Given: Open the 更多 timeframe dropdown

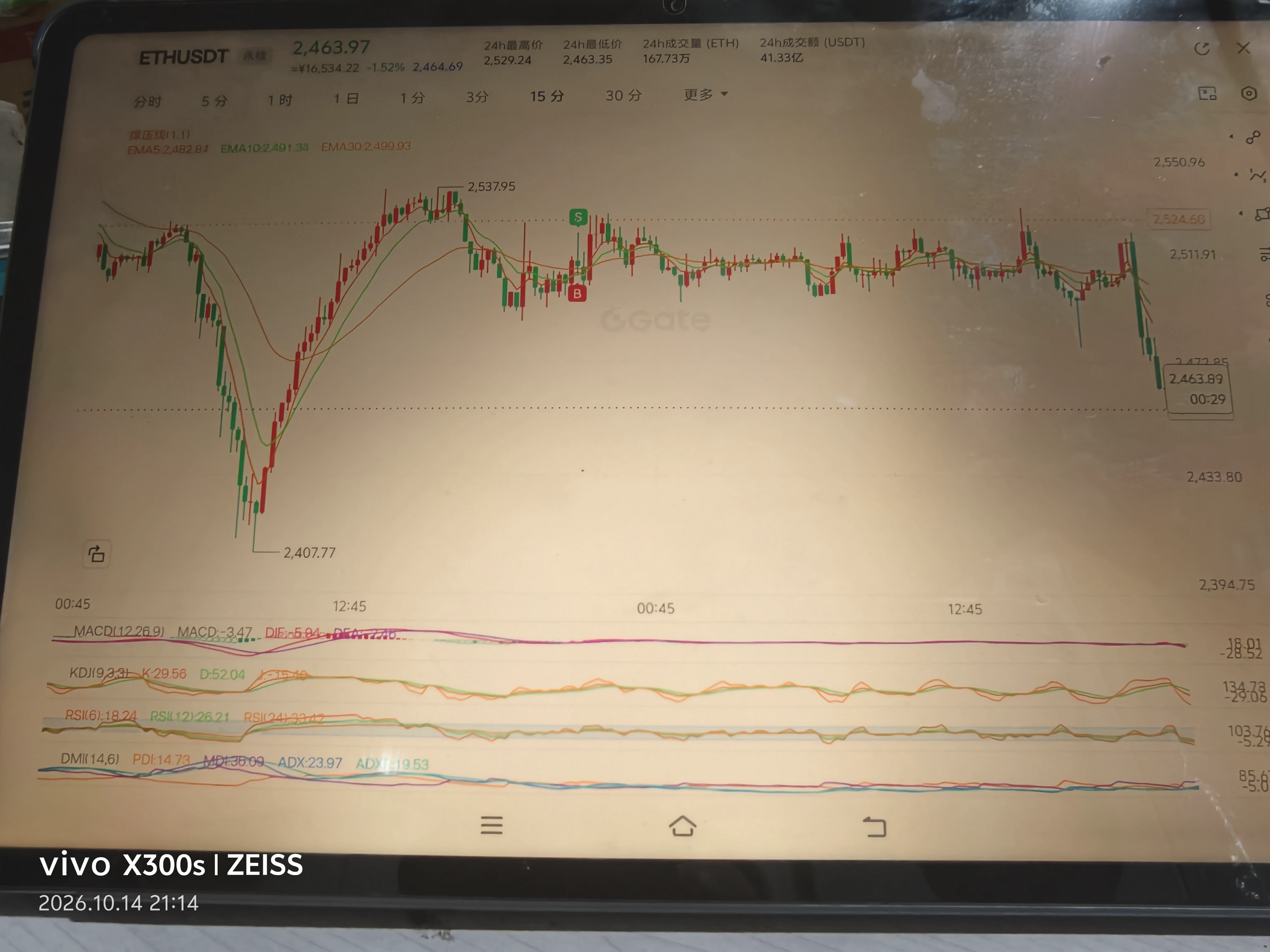Looking at the screenshot, I should [x=706, y=95].
